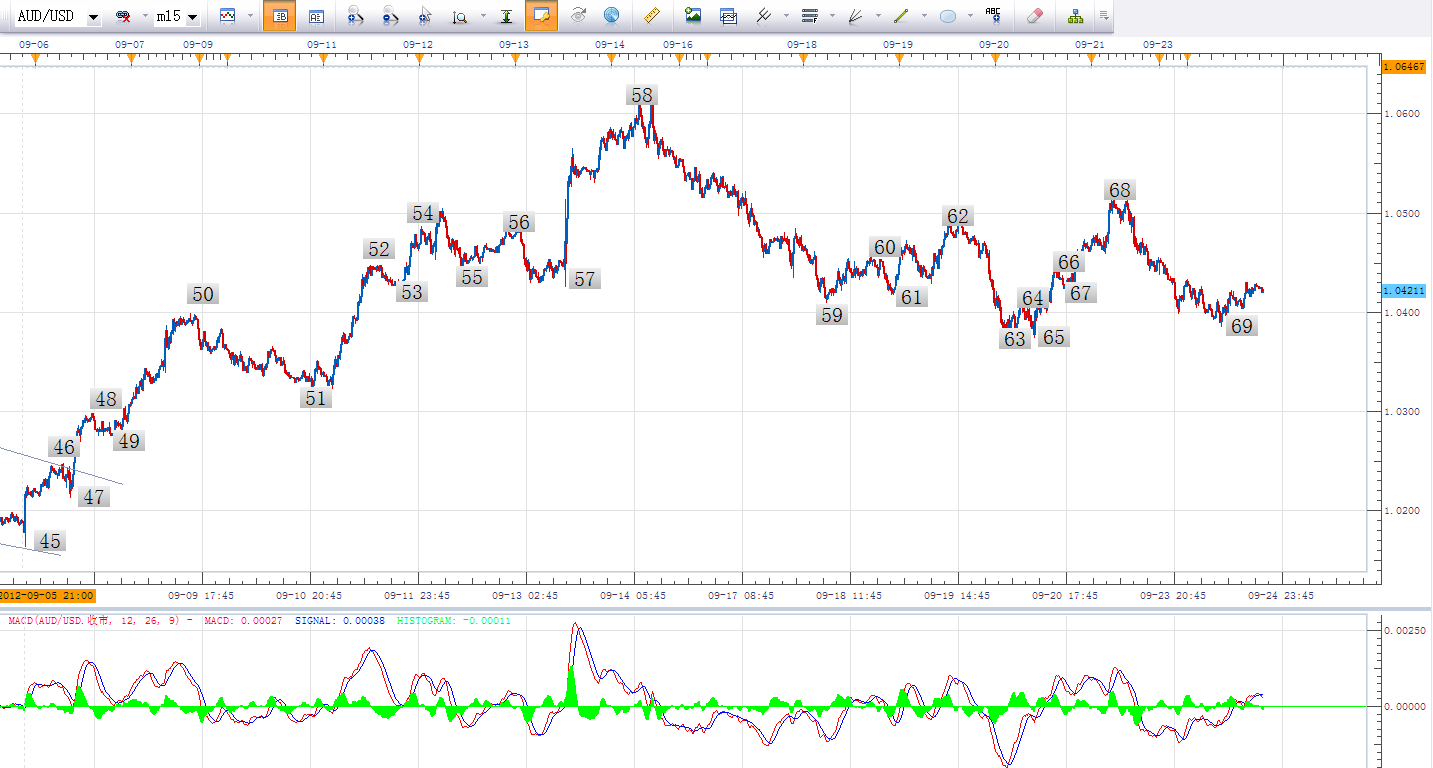Image resolution: width=1433 pixels, height=768 pixels.
Task: Click the orange marker under 09-20
Action: point(995,60)
